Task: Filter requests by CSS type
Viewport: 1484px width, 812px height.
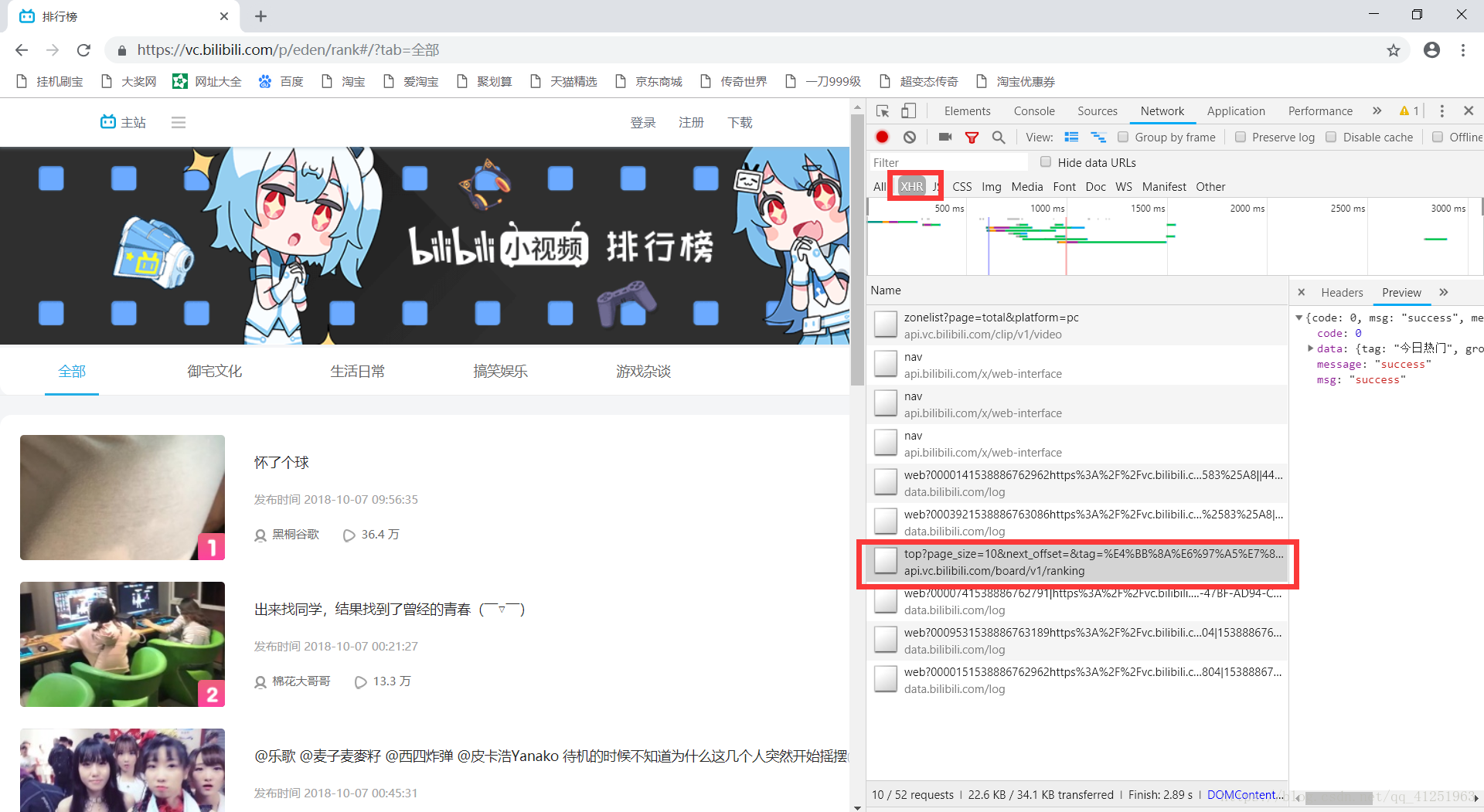Action: [962, 186]
